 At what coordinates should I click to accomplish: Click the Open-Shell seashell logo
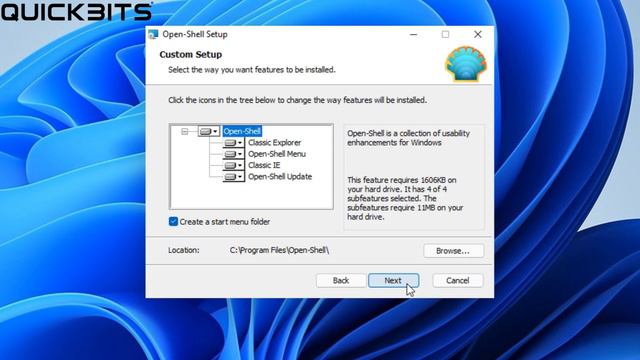(x=466, y=64)
